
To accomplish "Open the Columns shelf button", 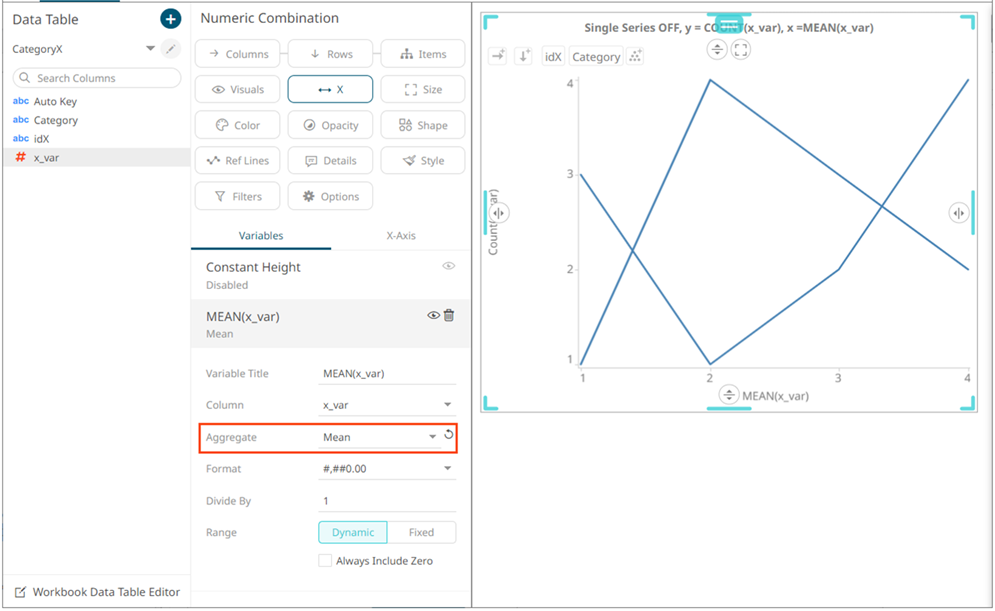I will tap(237, 54).
